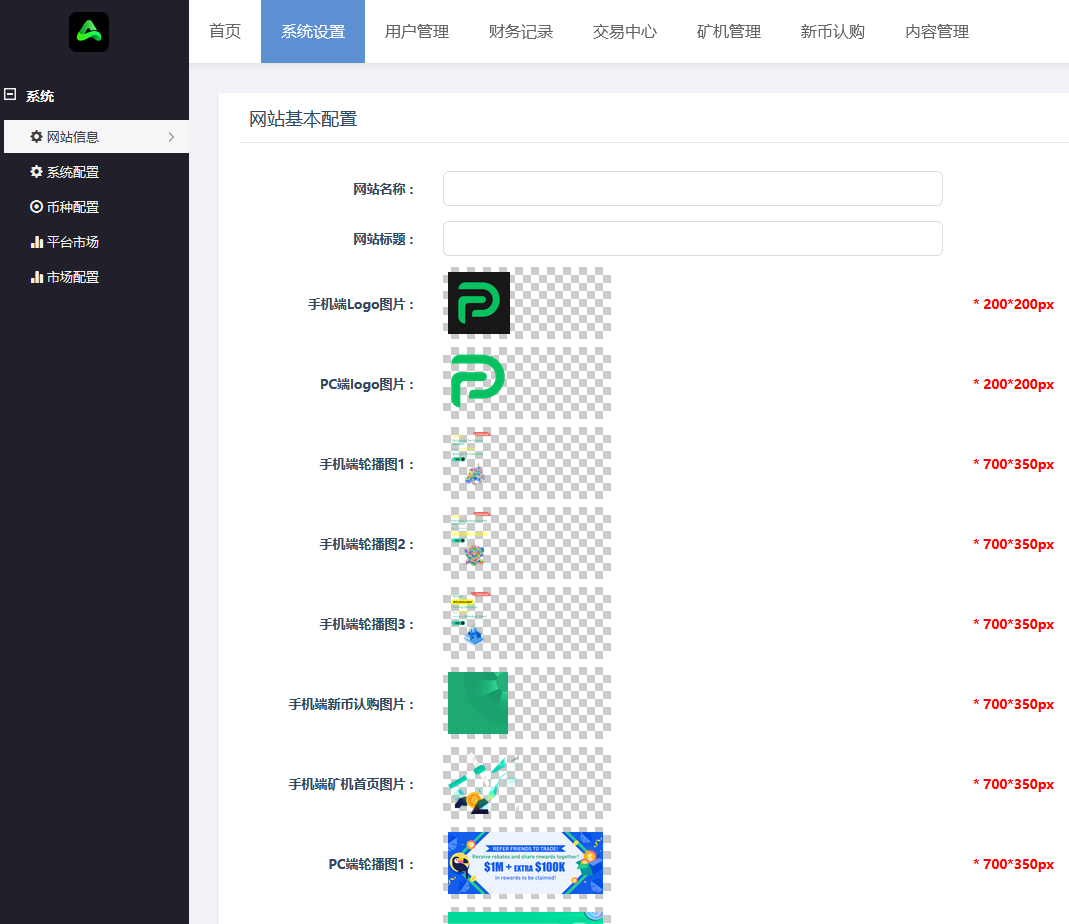Screen dimensions: 1069x924
Task: Select the 网站信息 gear icon in sidebar
Action: coord(37,136)
